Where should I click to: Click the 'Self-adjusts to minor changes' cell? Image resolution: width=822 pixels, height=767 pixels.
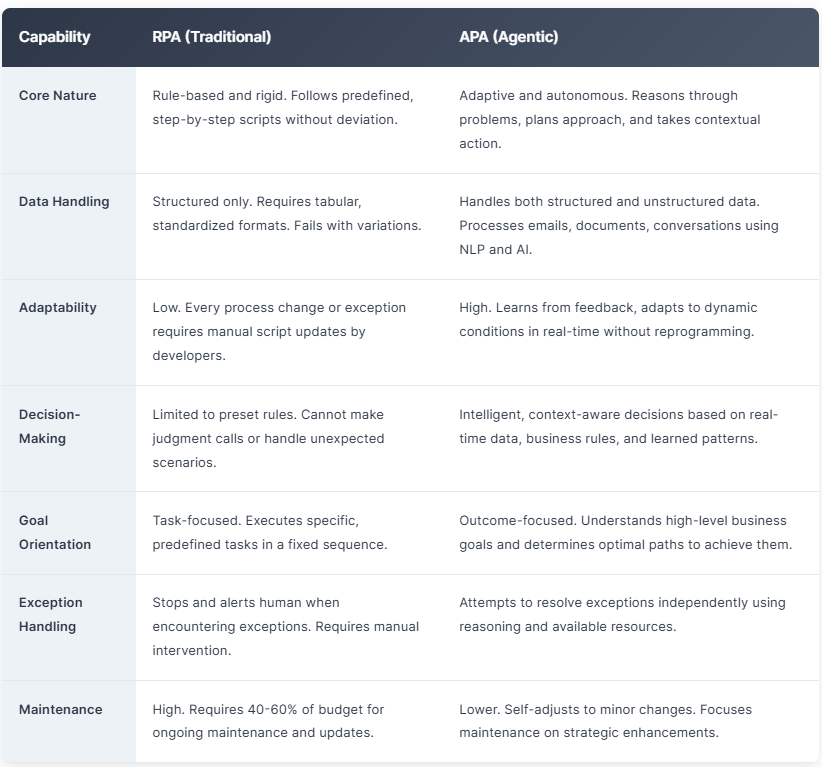(x=606, y=721)
